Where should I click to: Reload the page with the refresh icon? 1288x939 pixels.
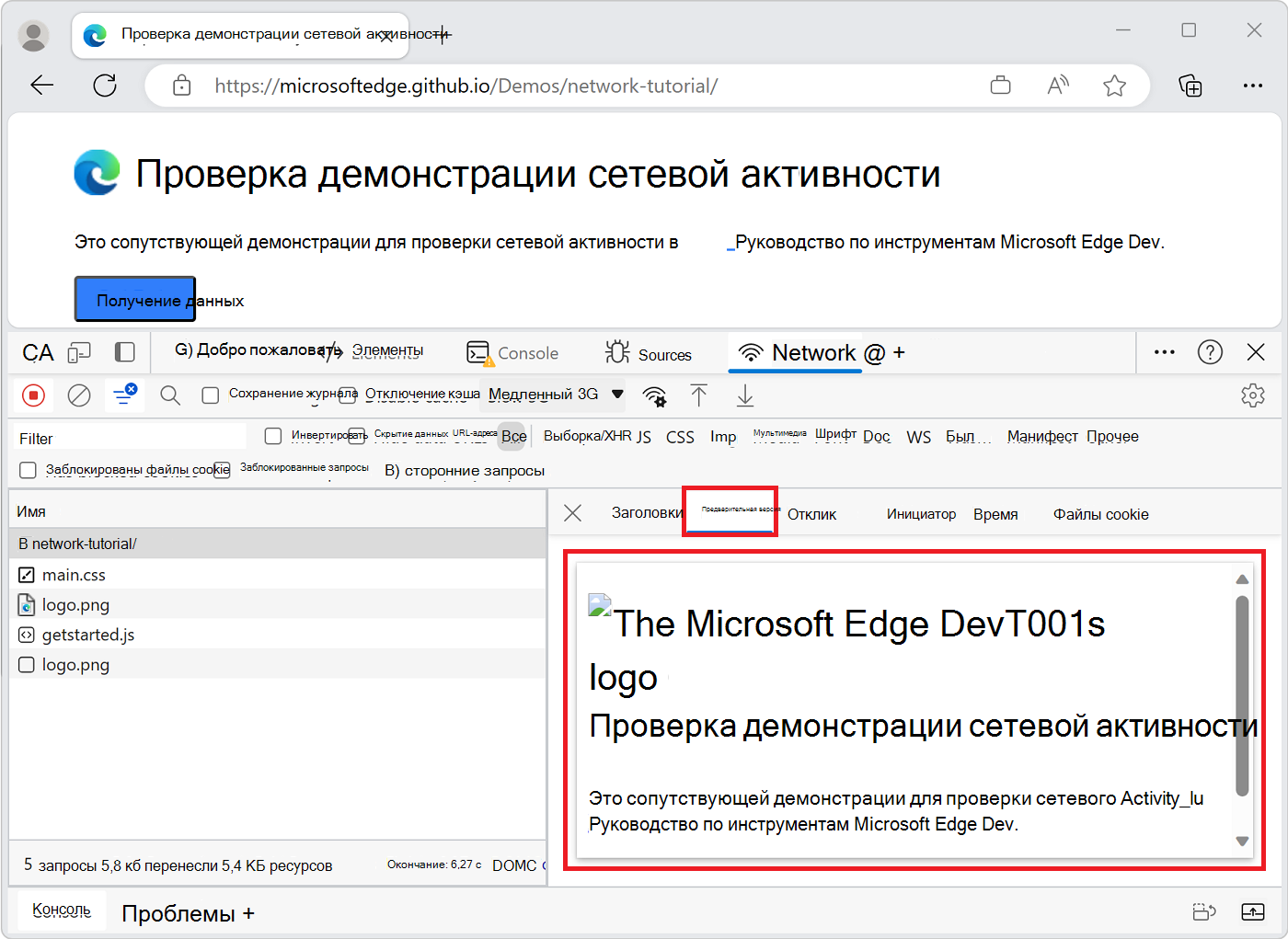[x=105, y=86]
